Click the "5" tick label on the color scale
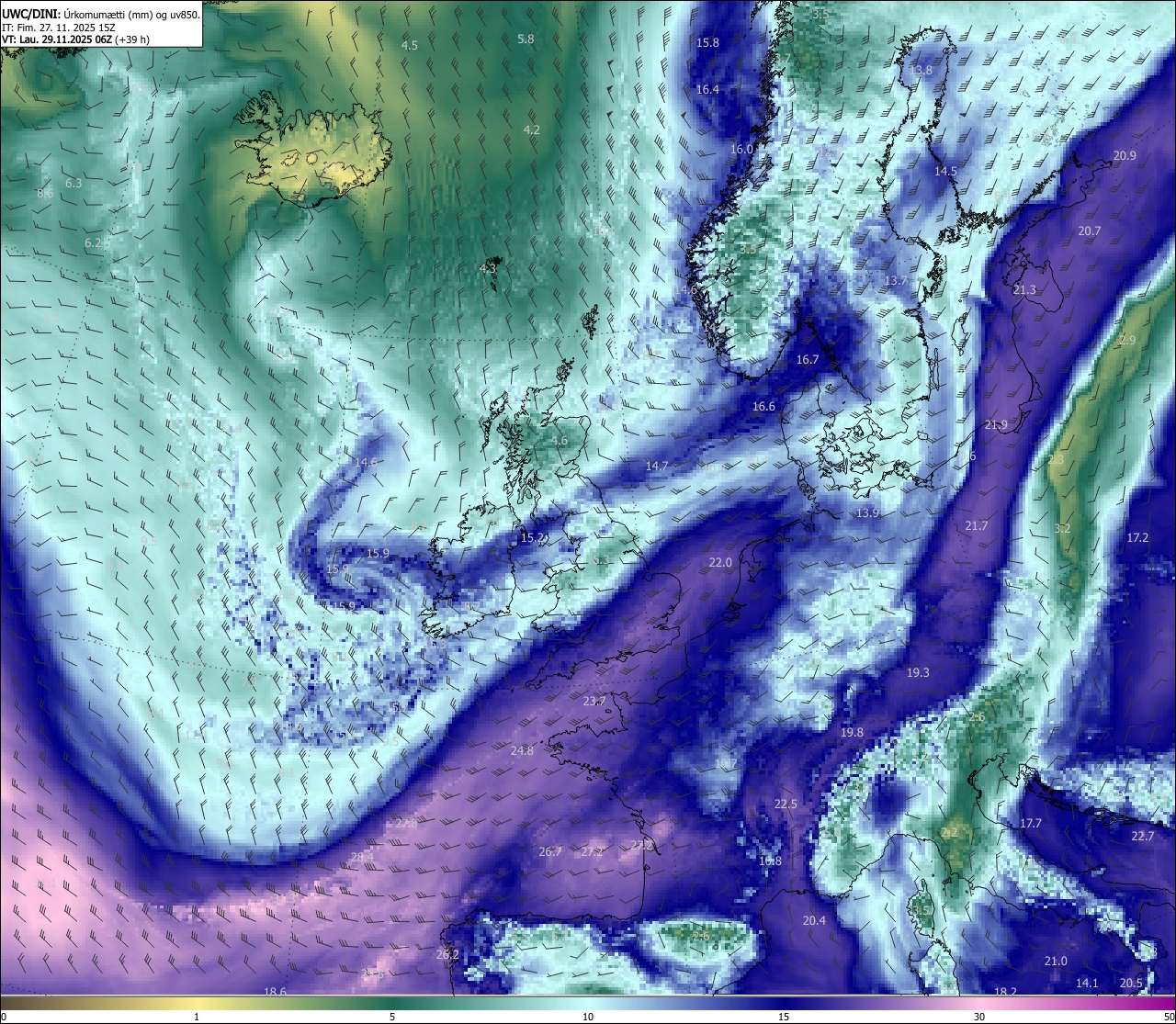The height and width of the screenshot is (1024, 1176). [x=392, y=1017]
